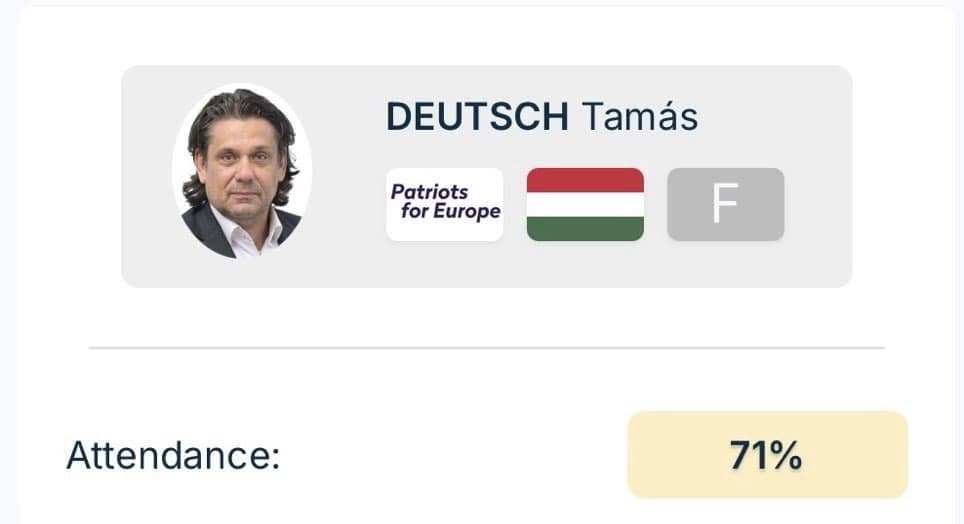Click the percent sign in 71%

(784, 456)
